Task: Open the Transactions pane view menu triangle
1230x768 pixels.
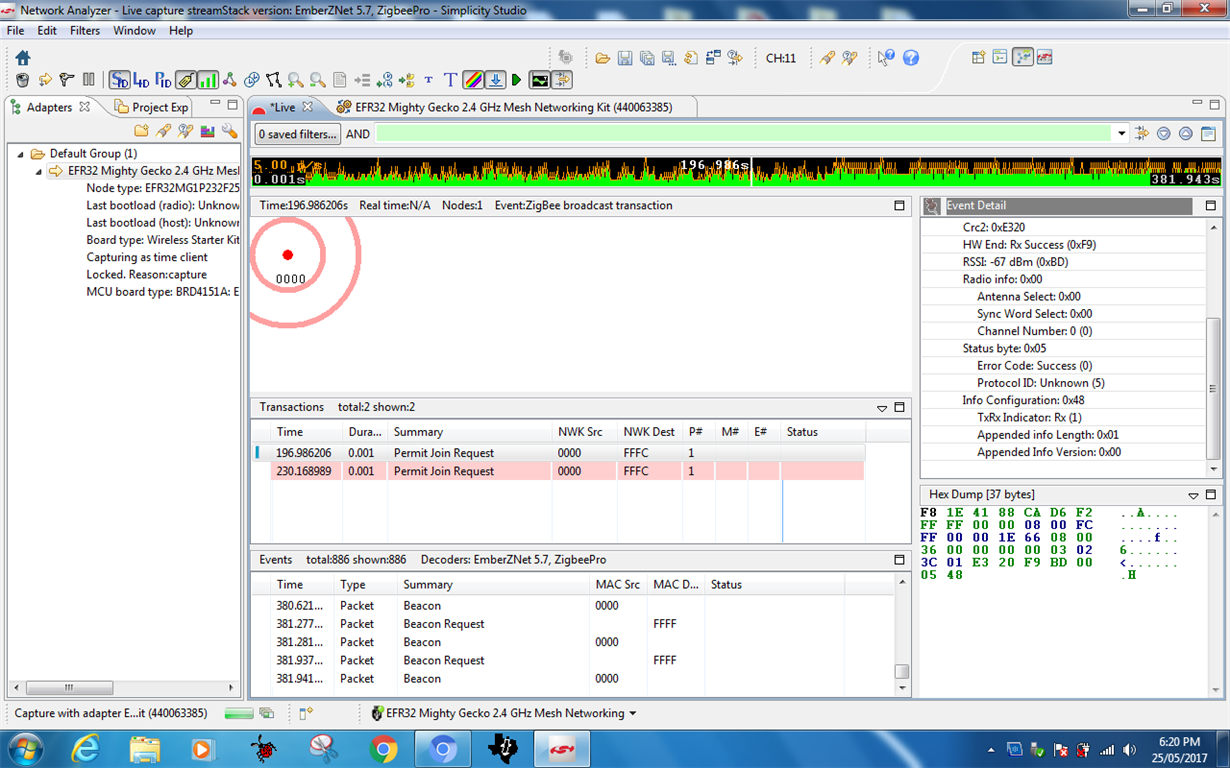Action: point(882,408)
